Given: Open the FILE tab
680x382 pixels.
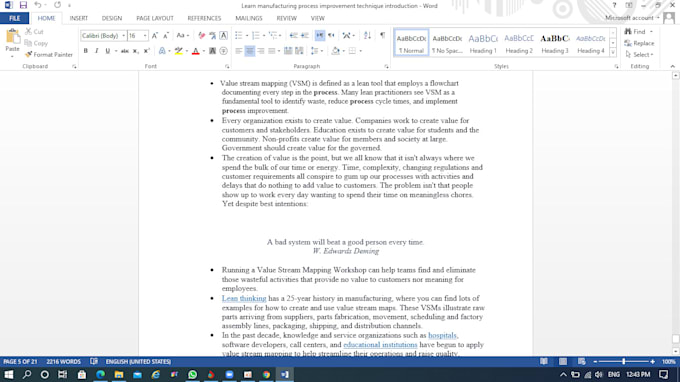Looking at the screenshot, I should 15,18.
